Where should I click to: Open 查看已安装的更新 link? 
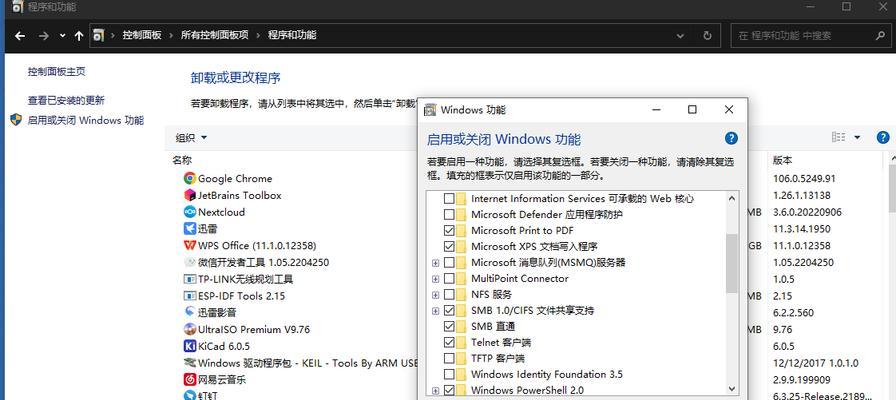tap(66, 101)
